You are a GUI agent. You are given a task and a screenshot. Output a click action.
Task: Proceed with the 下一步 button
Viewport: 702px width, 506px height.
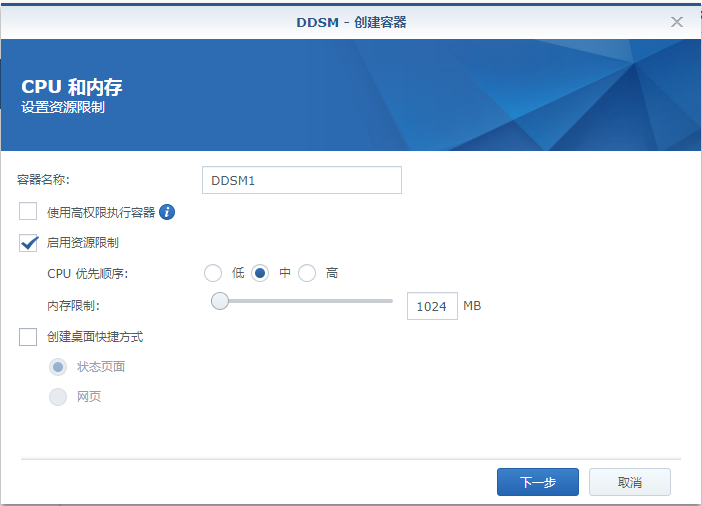[537, 482]
